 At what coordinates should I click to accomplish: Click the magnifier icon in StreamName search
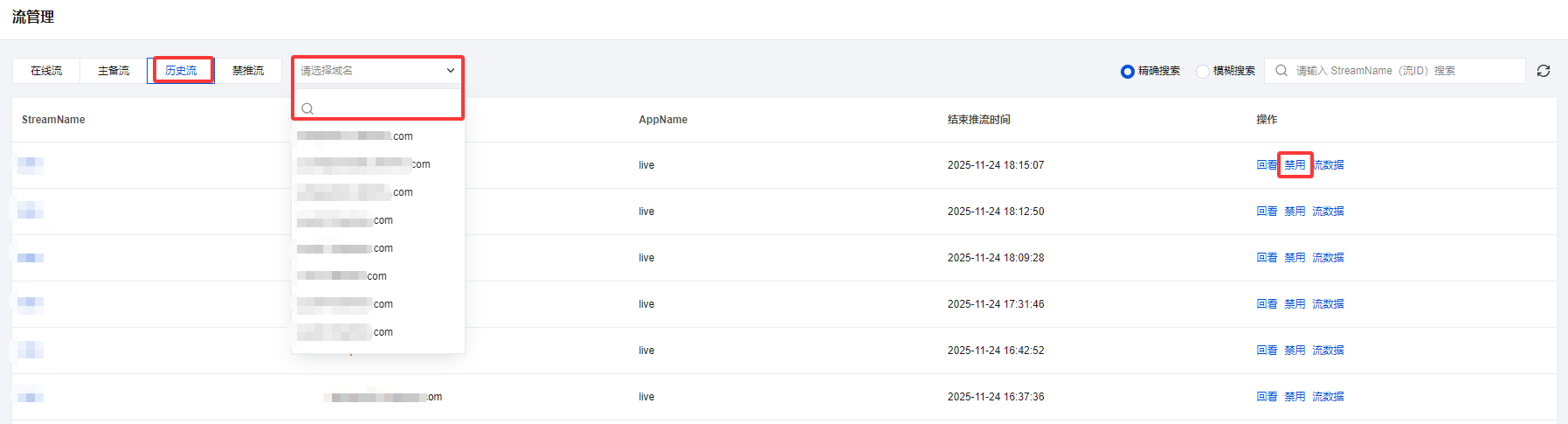[1281, 71]
